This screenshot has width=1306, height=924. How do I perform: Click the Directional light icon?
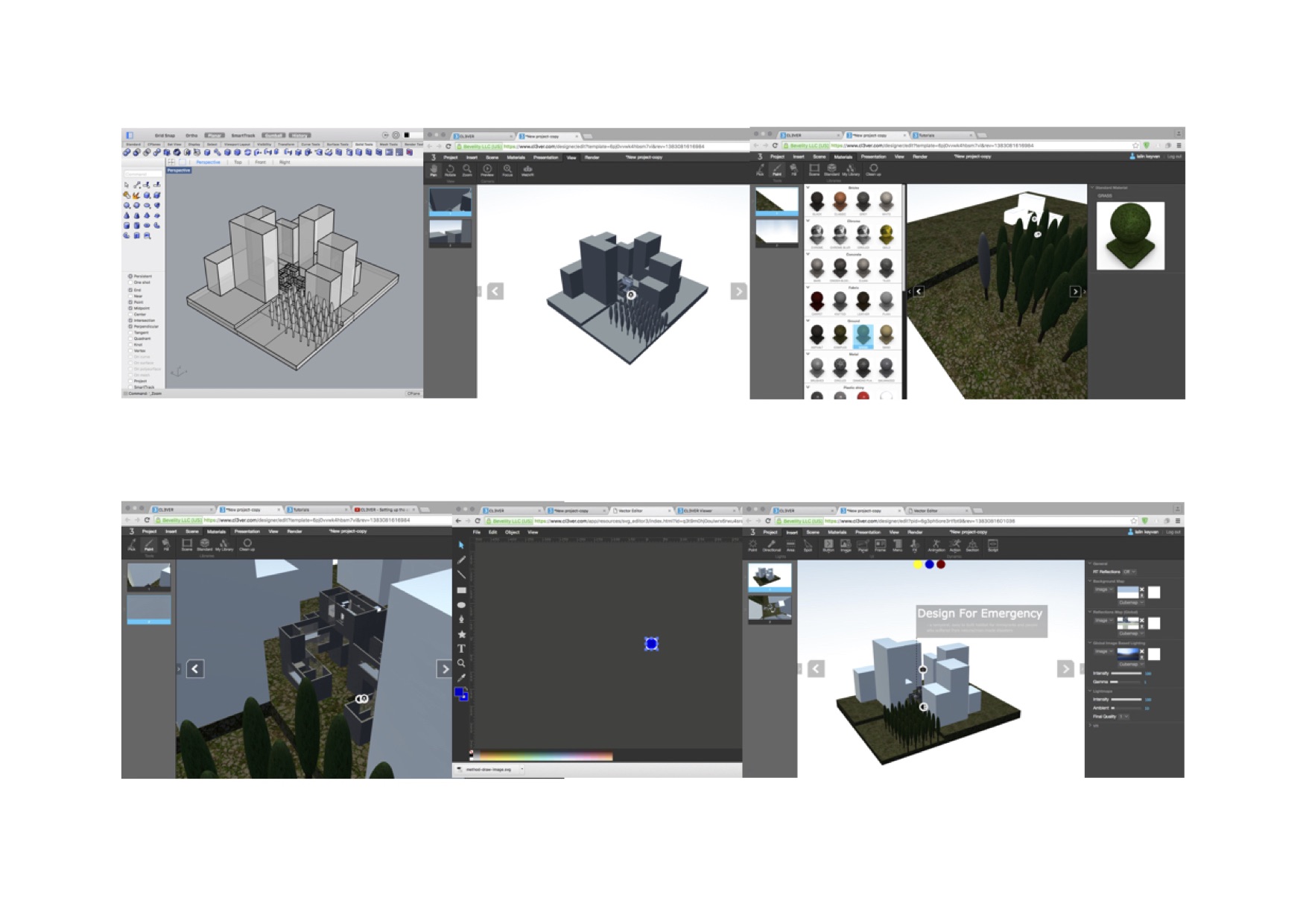click(773, 544)
